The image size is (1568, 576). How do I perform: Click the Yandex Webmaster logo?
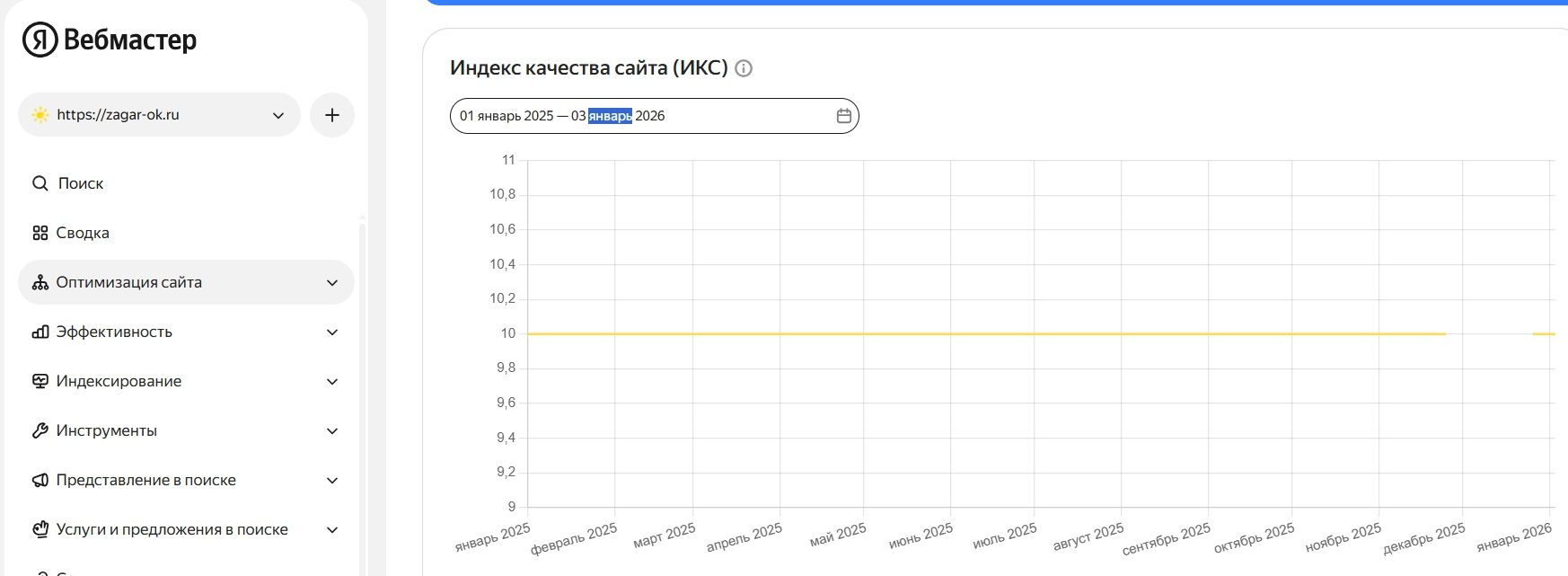pyautogui.click(x=110, y=40)
